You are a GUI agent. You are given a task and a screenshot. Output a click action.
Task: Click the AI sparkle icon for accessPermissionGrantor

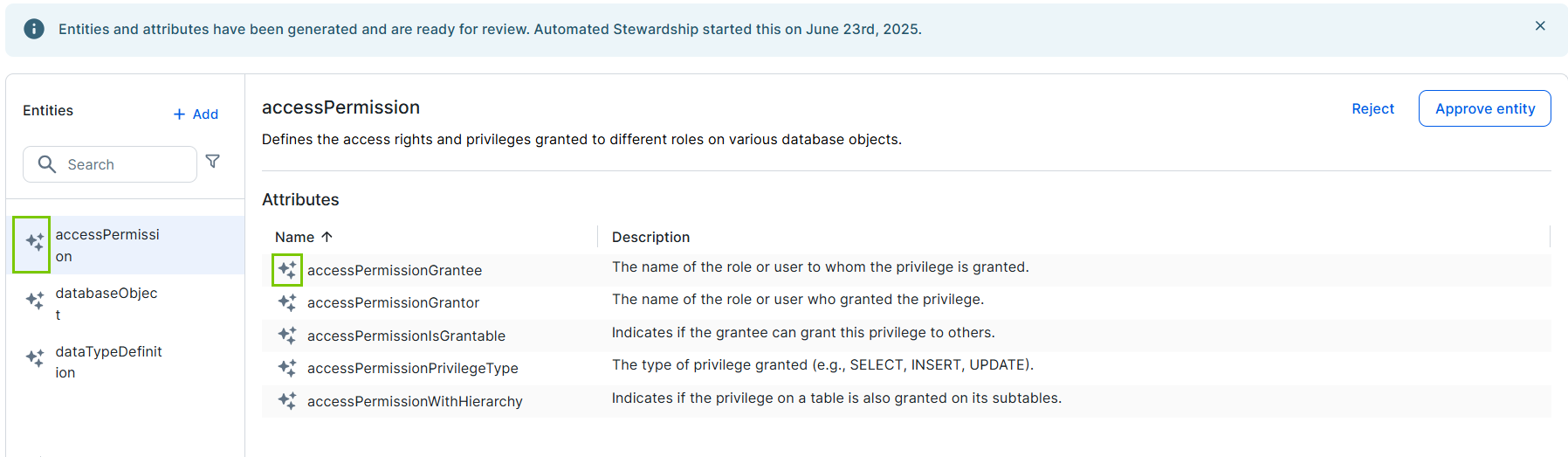(x=287, y=302)
